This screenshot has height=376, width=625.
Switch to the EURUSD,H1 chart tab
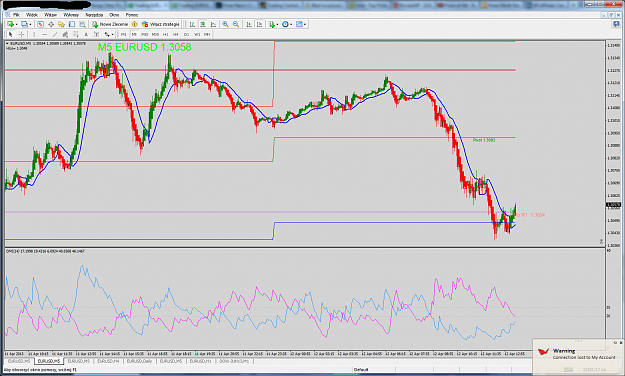coord(200,361)
